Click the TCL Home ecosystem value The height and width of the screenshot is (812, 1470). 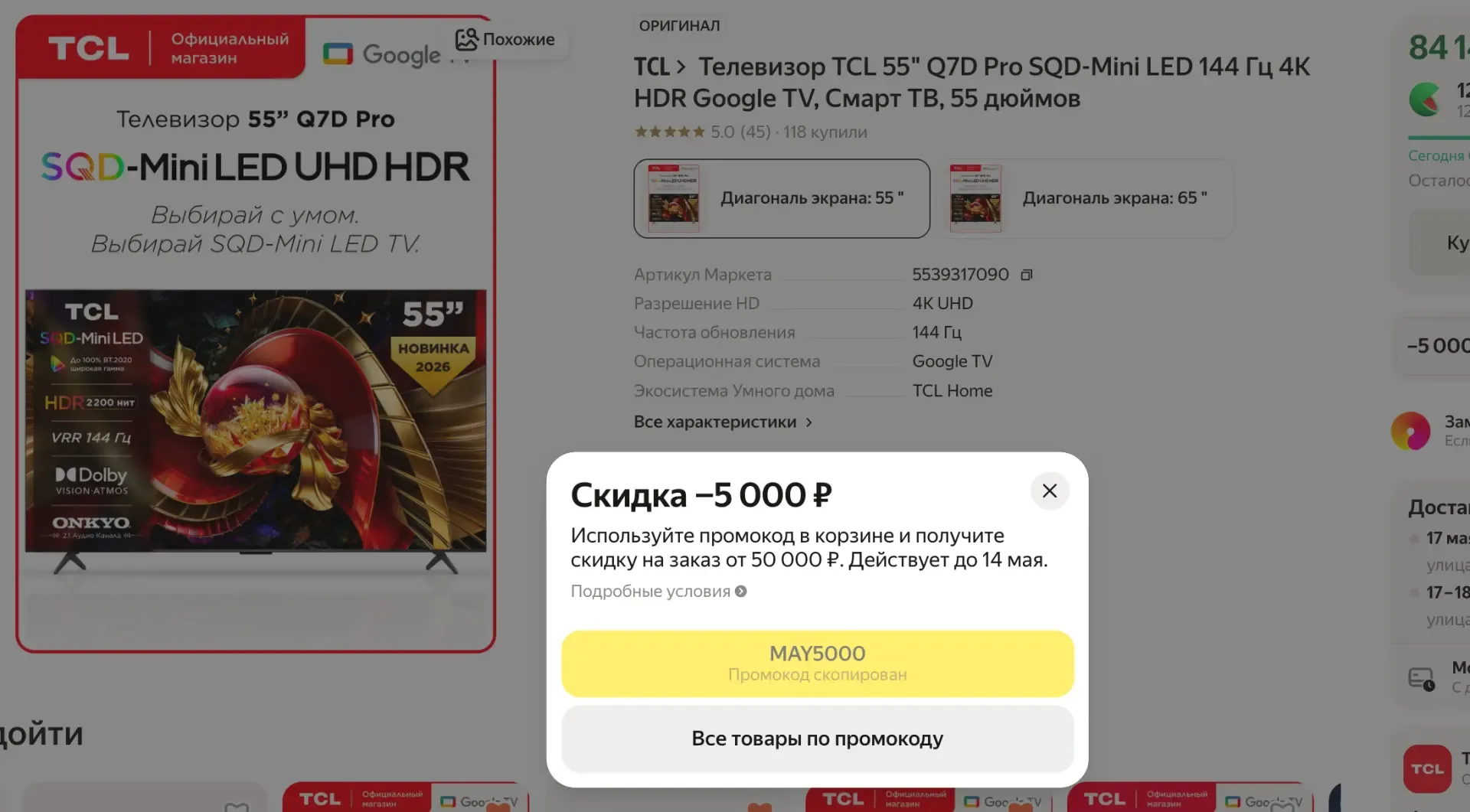[952, 390]
